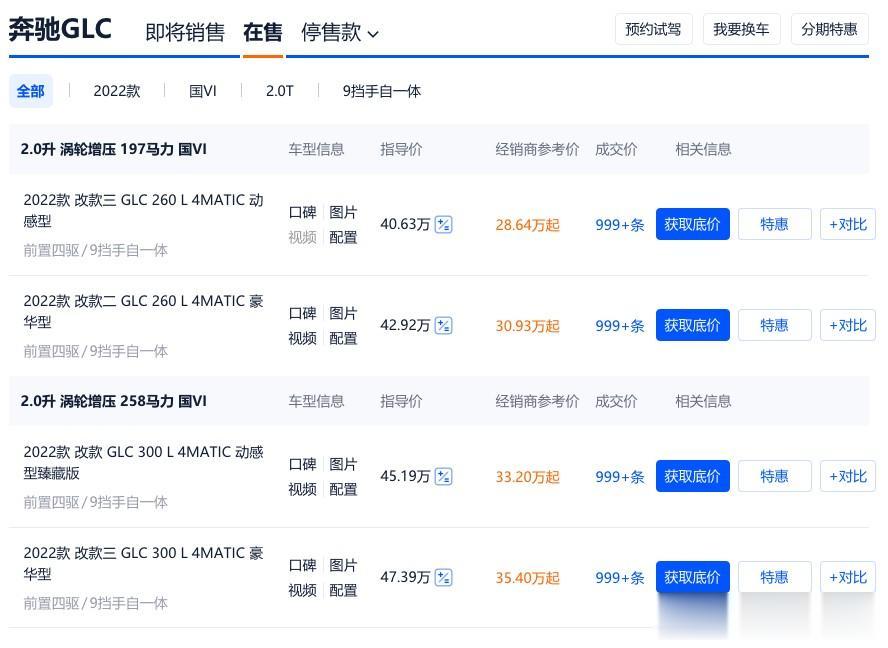Image resolution: width=888 pixels, height=648 pixels.
Task: Open 999+条 deals for GLC 260 L 动感型
Action: [x=620, y=225]
